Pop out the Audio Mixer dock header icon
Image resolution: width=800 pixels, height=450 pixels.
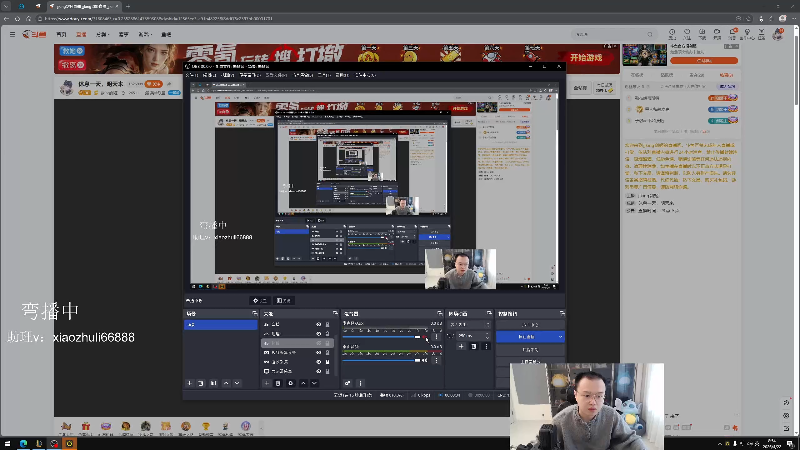tap(439, 313)
